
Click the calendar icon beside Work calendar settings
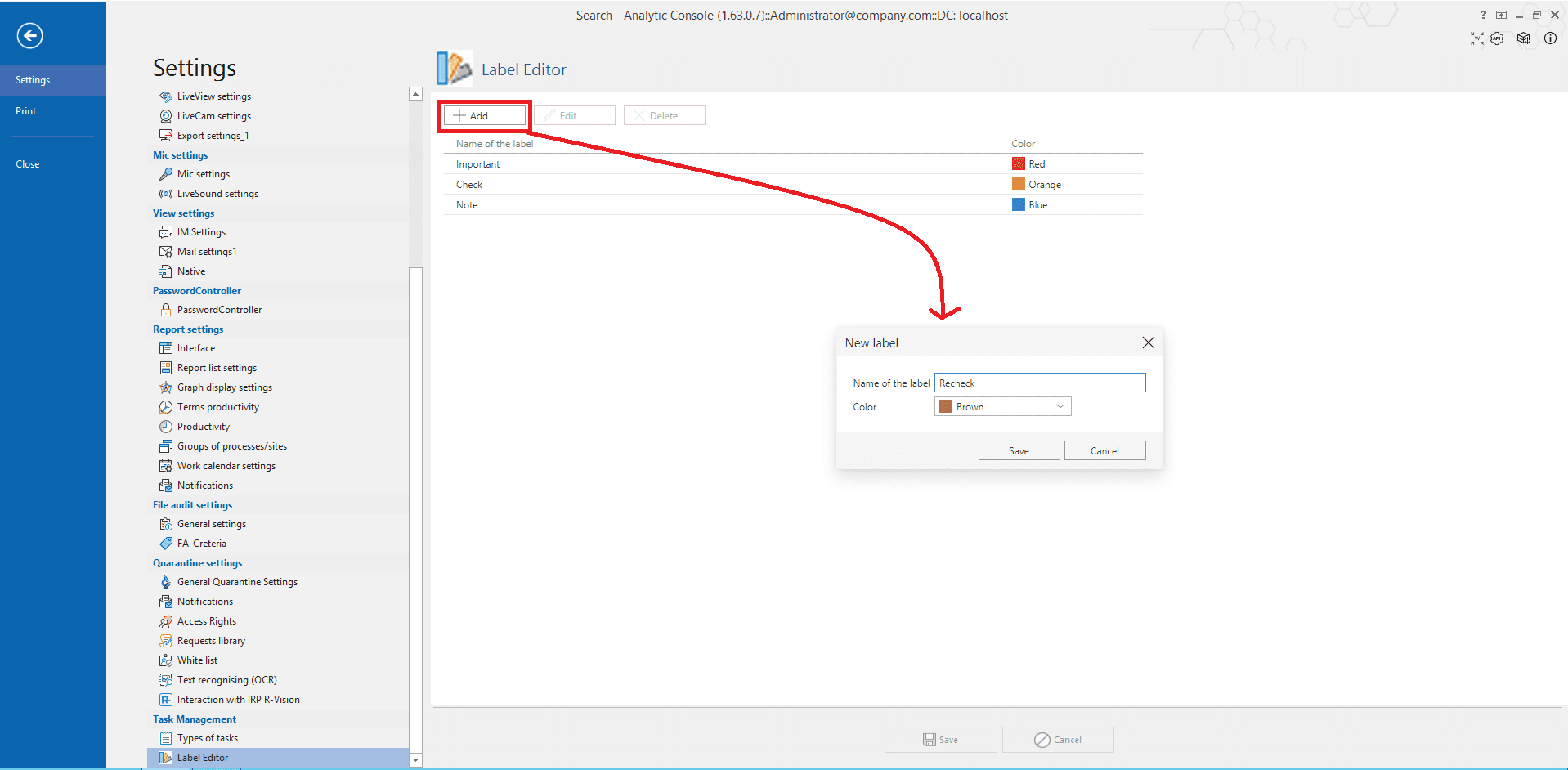[166, 466]
